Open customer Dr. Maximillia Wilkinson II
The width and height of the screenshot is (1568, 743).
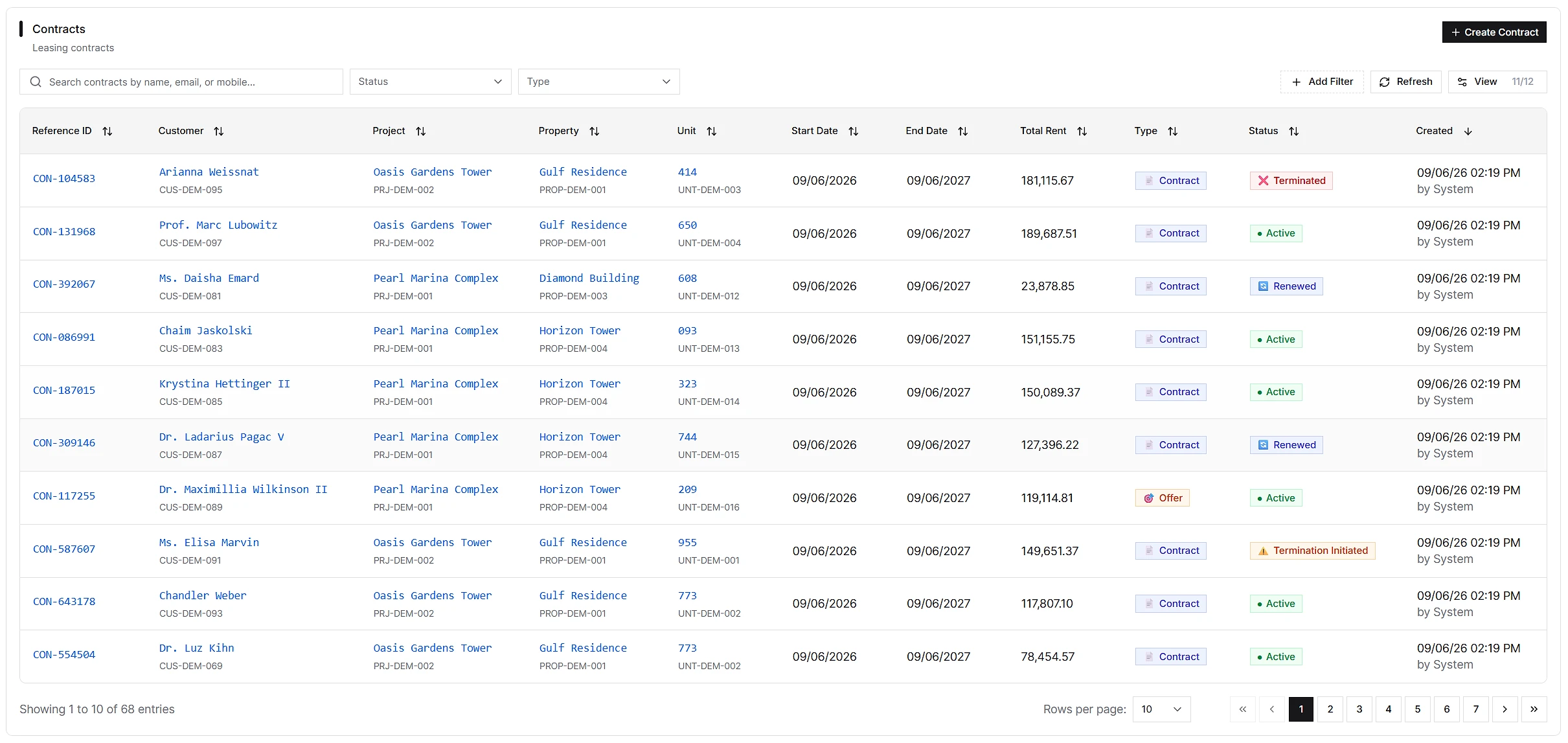coord(244,489)
